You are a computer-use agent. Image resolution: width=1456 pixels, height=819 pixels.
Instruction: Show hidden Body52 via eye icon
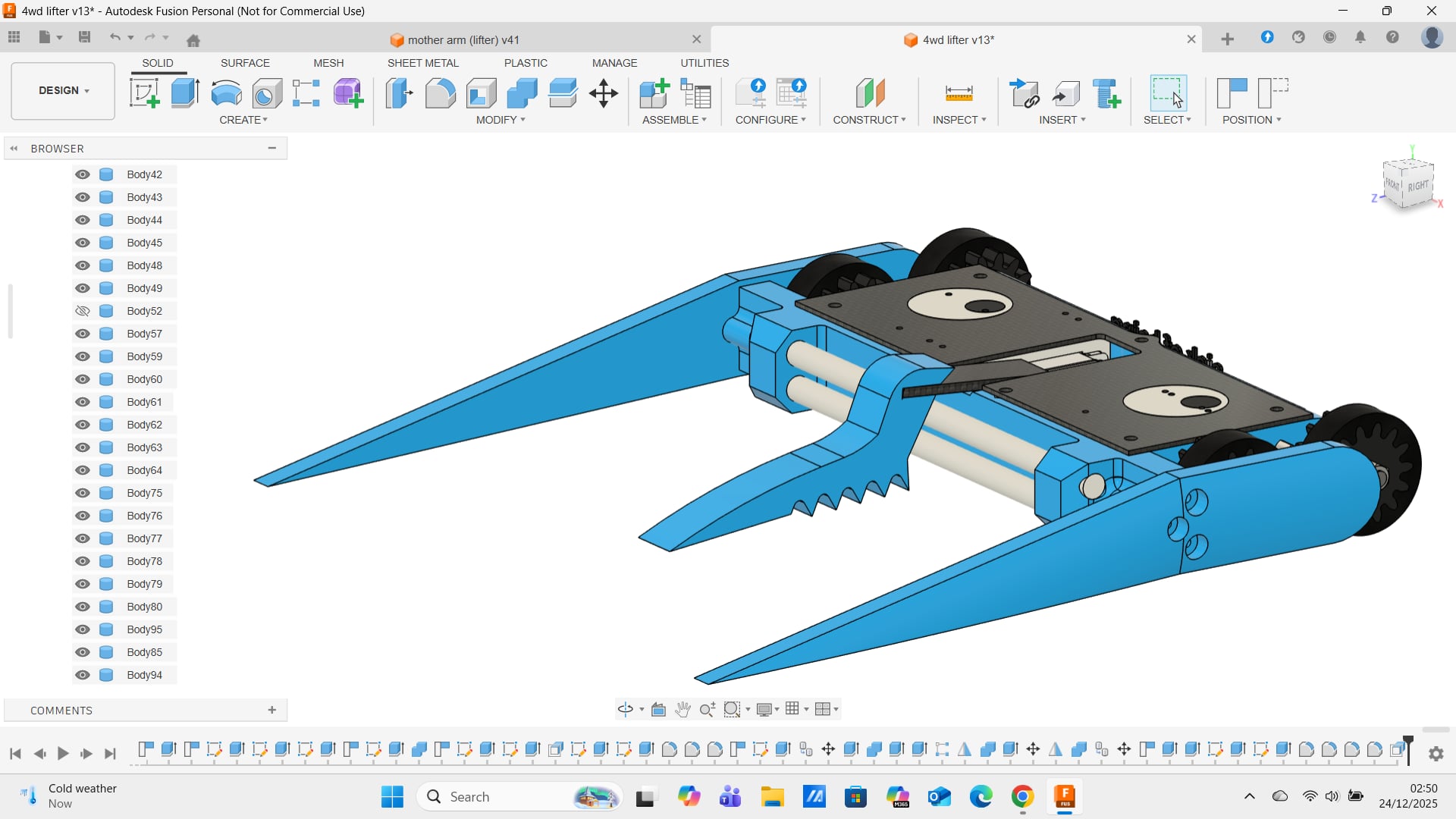[x=83, y=311]
